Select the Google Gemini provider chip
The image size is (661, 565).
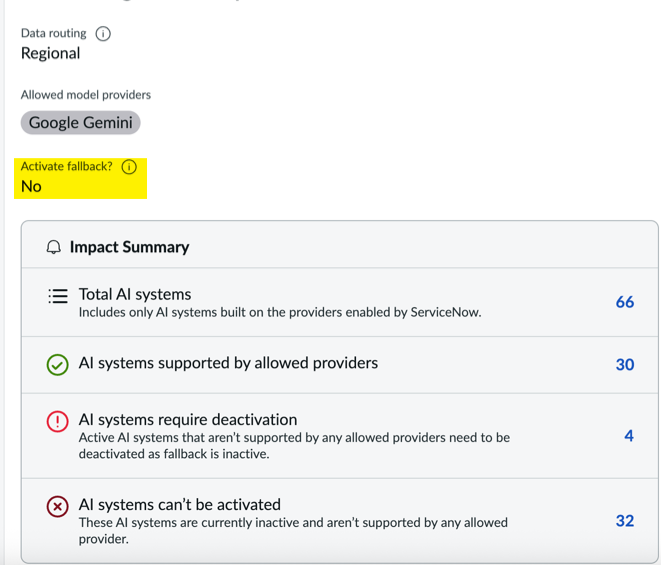(x=81, y=123)
